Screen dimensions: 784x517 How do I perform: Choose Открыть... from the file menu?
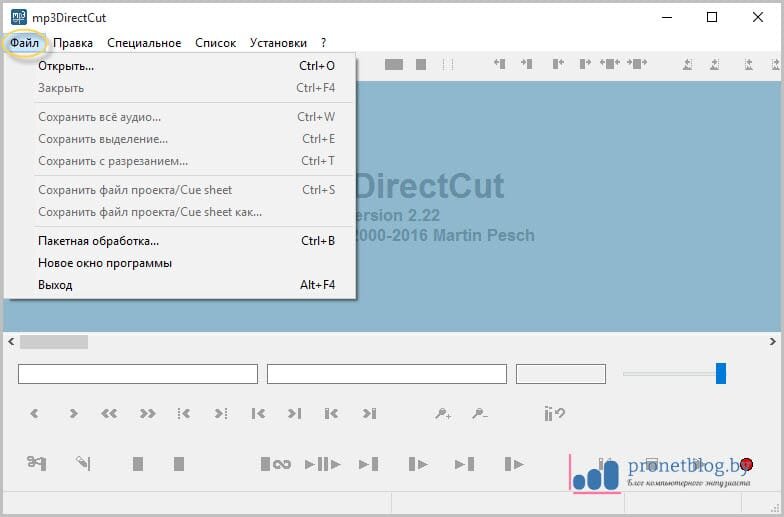180,66
